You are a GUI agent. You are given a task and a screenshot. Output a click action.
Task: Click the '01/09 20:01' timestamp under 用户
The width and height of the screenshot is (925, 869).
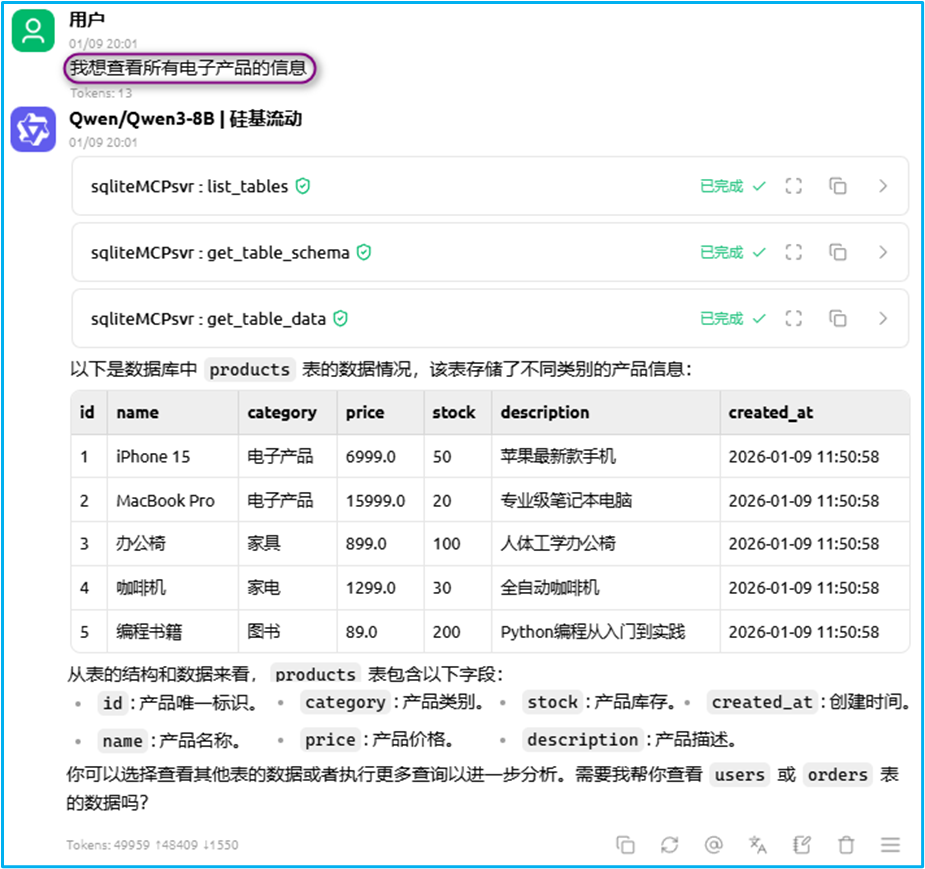coord(103,44)
